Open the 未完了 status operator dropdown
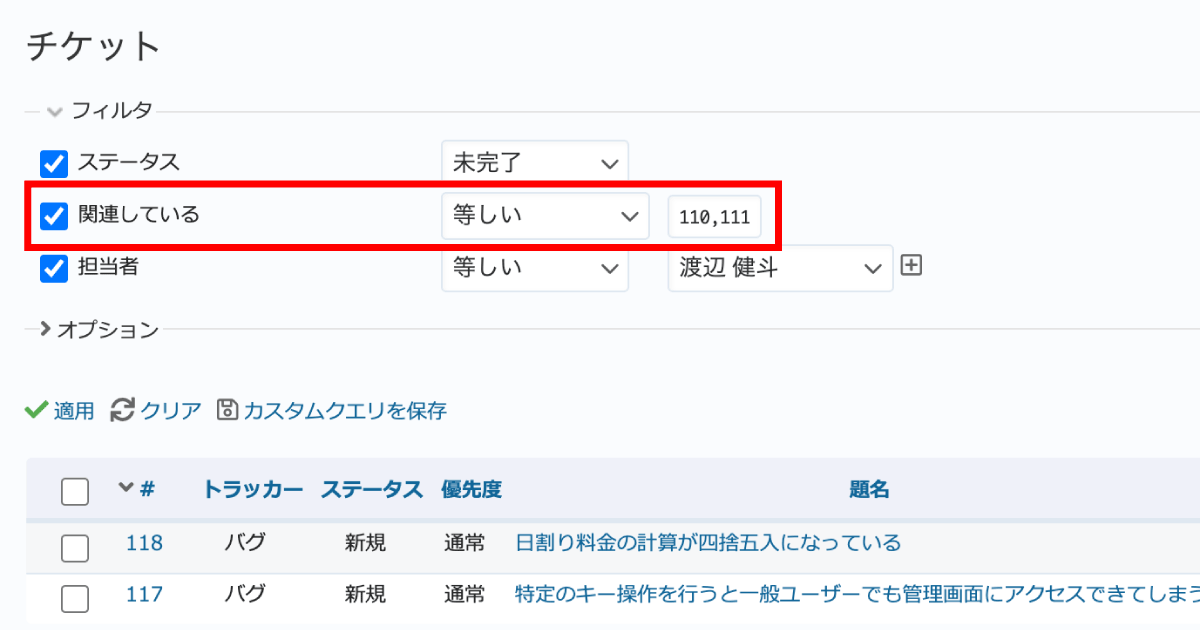The width and height of the screenshot is (1200, 630). coord(535,163)
